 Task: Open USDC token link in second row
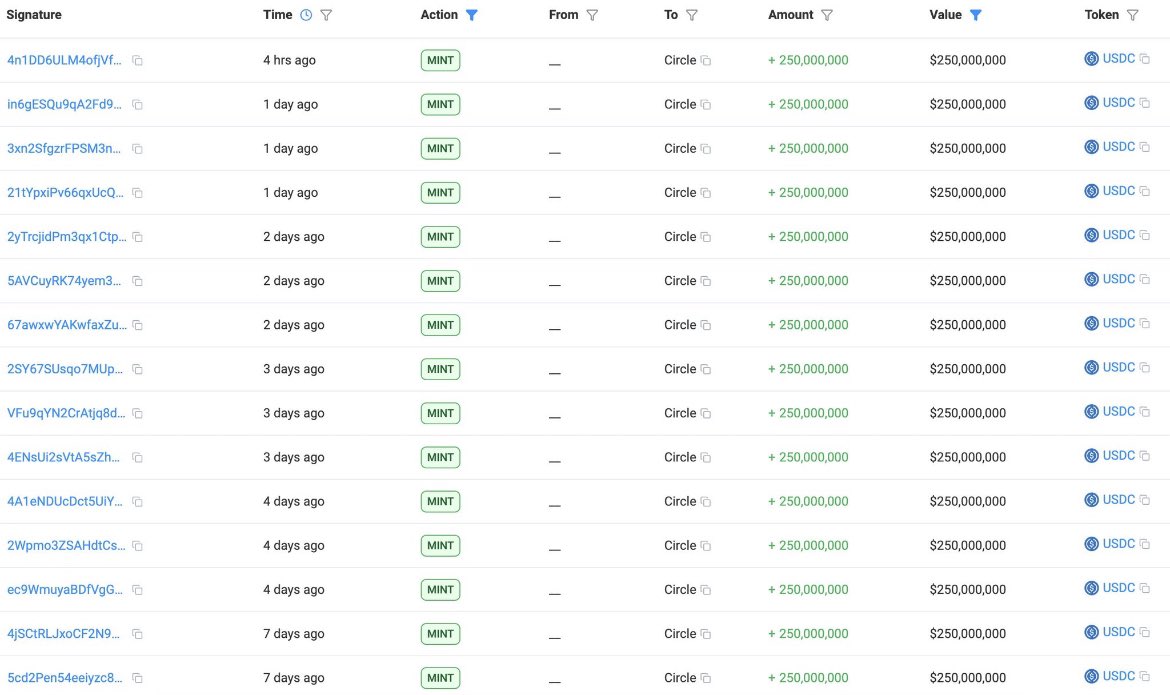1118,103
